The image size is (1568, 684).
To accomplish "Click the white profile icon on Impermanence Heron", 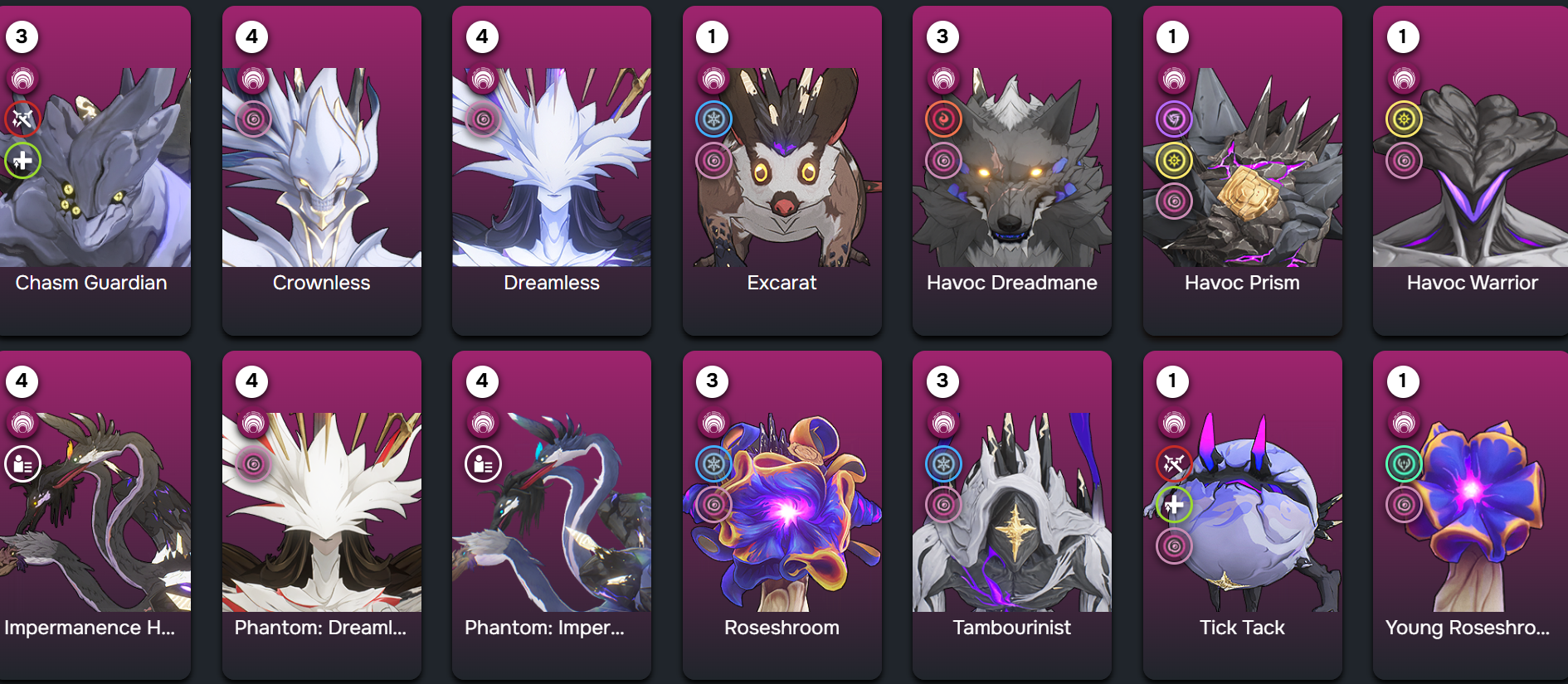I will pos(22,464).
